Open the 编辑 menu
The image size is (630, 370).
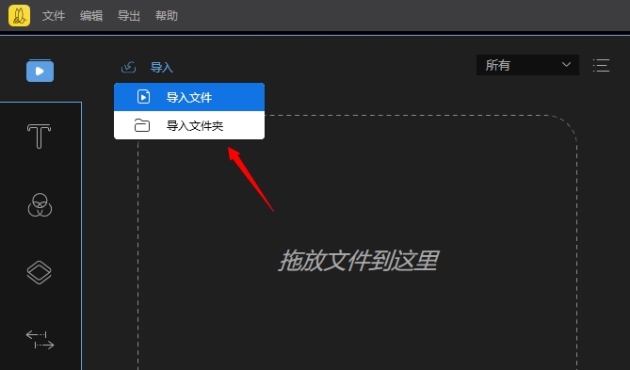91,16
